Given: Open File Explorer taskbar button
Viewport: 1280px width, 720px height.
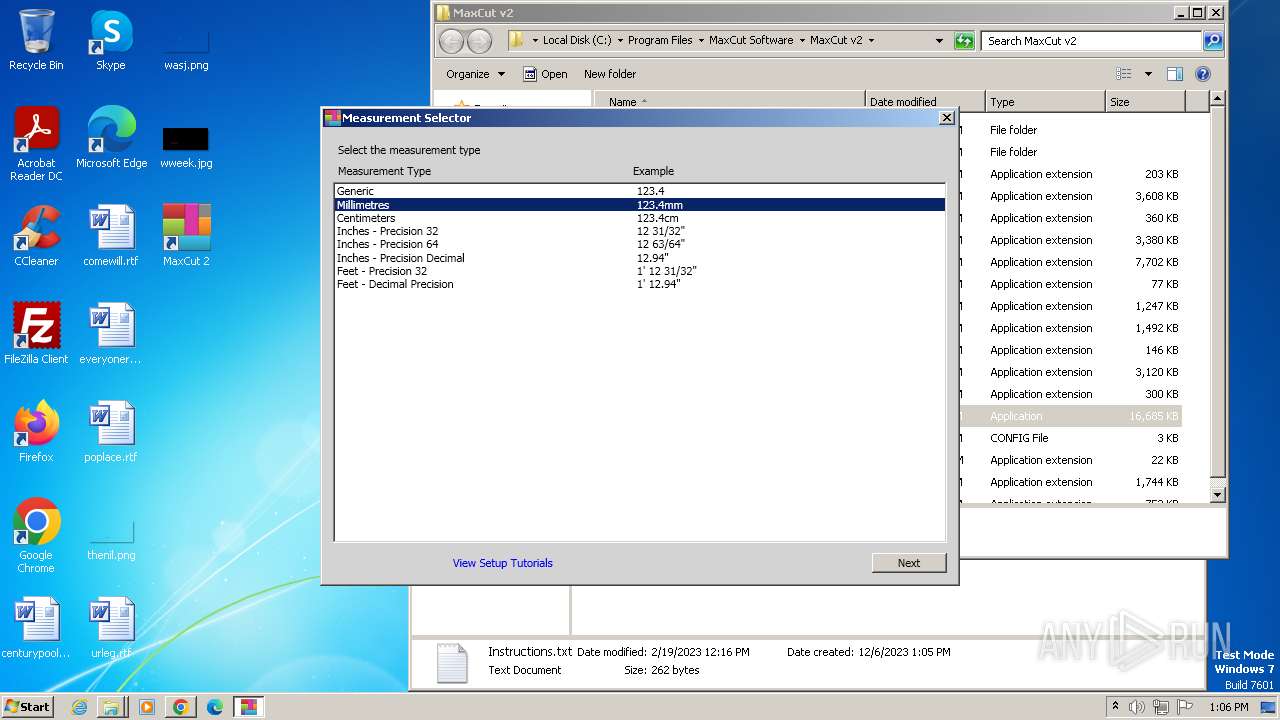Looking at the screenshot, I should (112, 707).
